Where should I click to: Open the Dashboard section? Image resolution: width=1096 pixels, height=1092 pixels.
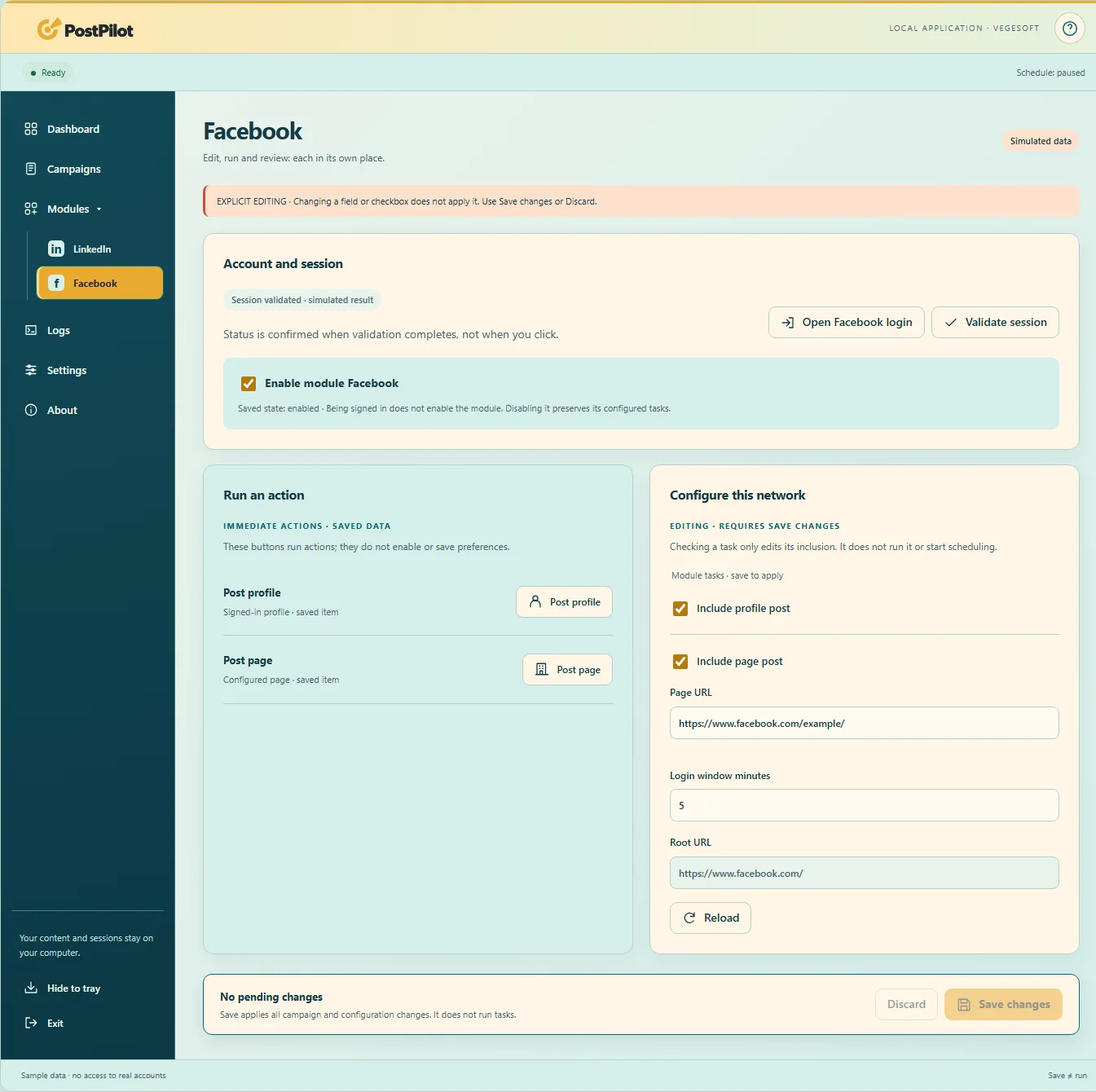[73, 129]
